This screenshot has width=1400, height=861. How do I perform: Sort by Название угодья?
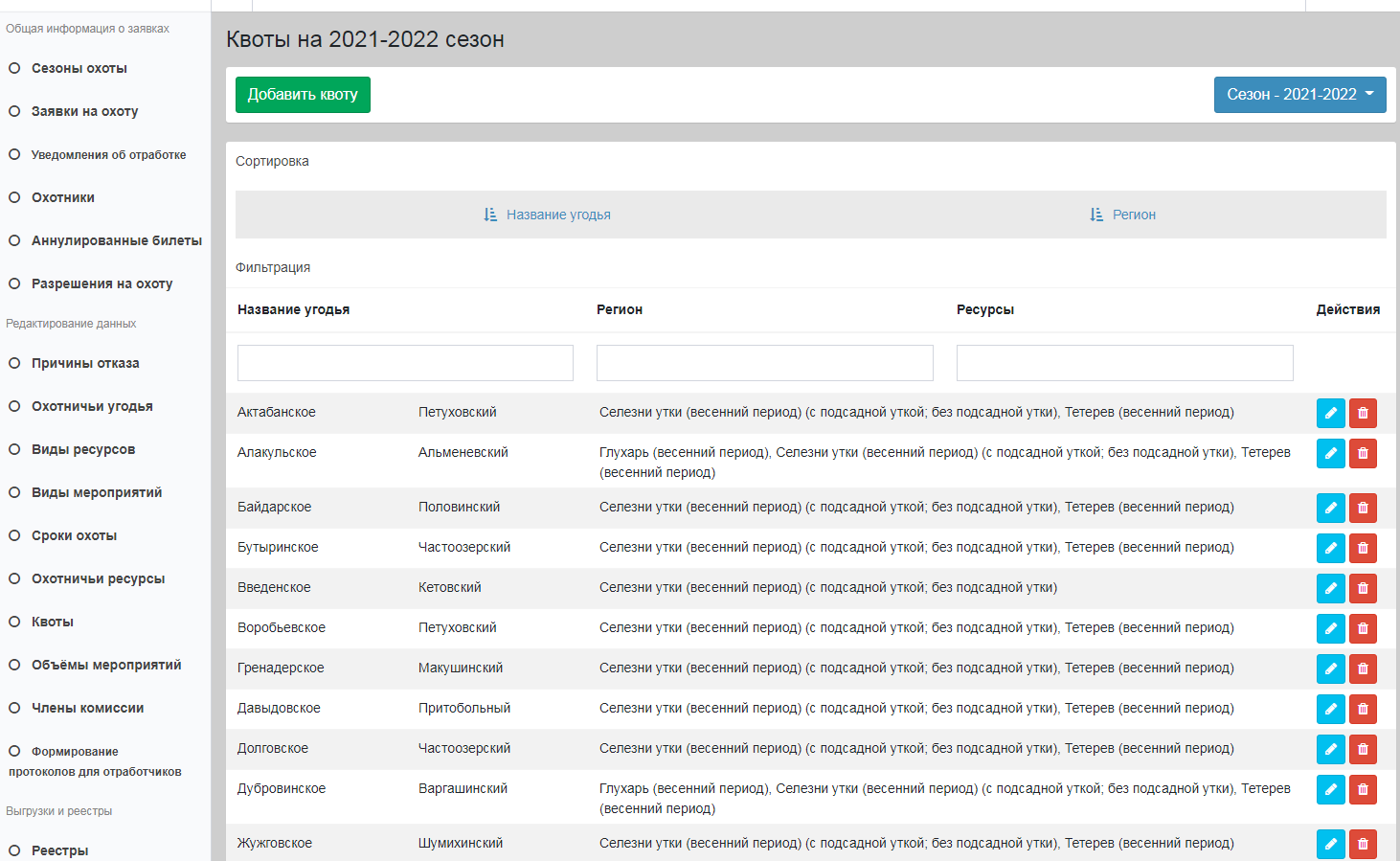(548, 215)
